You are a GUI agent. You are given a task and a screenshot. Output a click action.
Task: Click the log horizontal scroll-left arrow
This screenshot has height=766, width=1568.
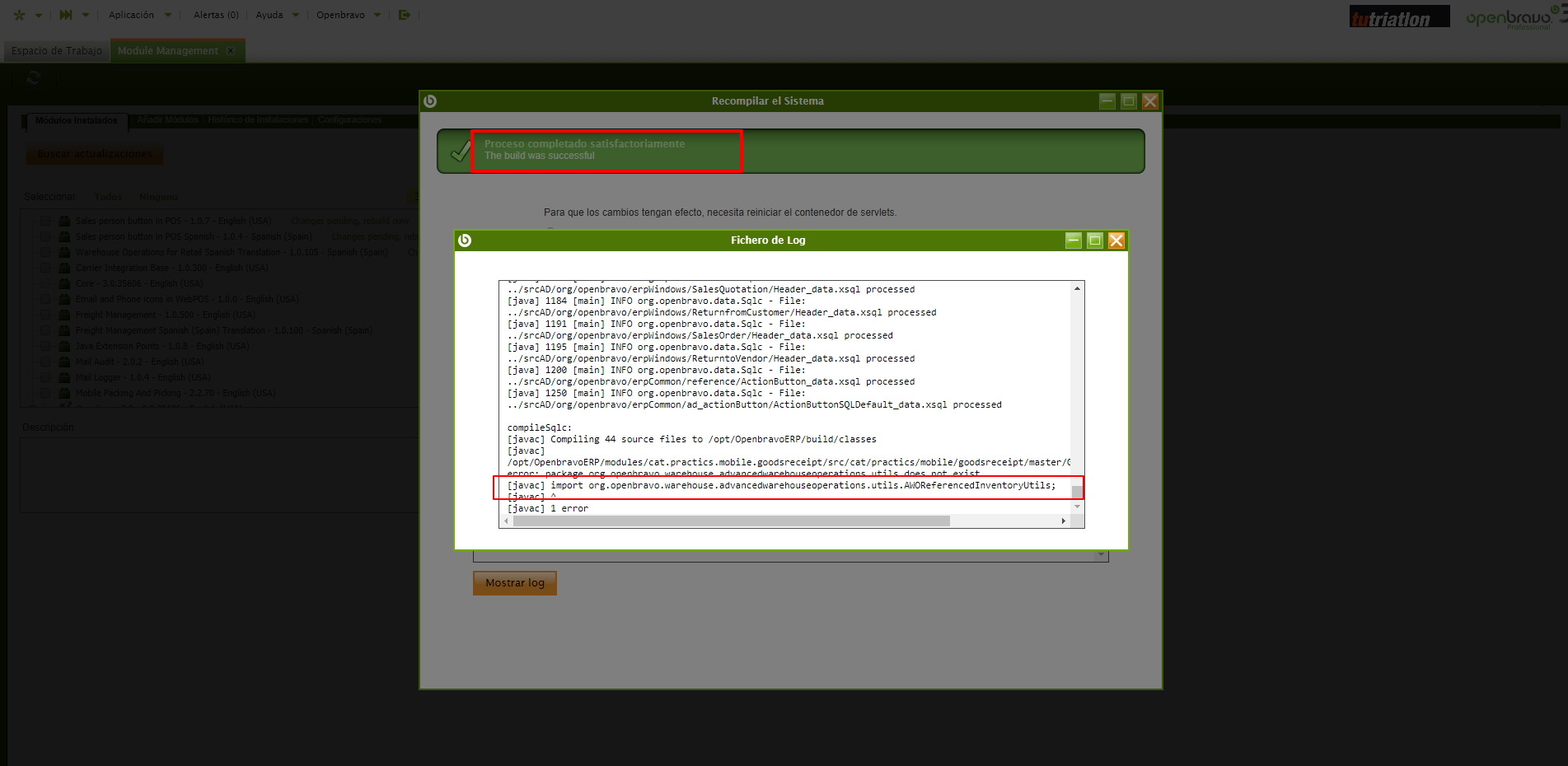pos(506,521)
